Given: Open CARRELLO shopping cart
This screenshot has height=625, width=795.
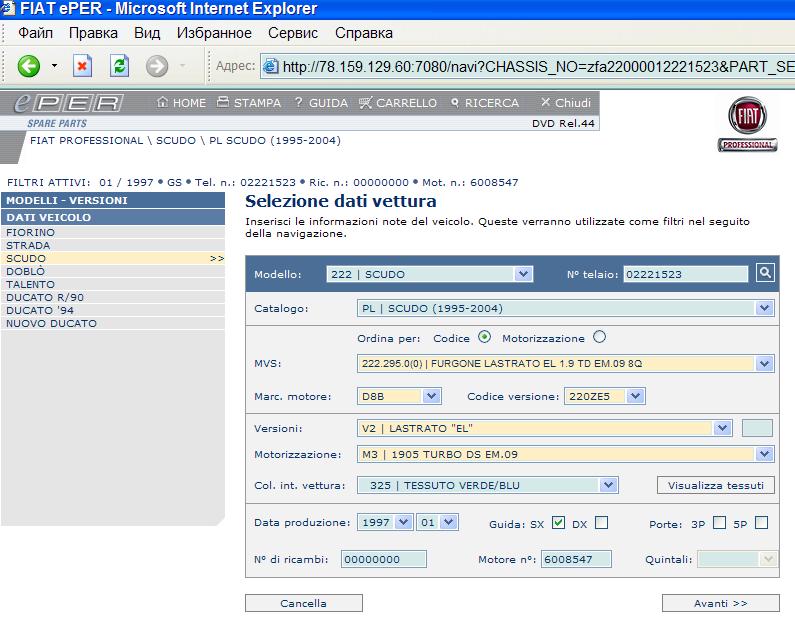Looking at the screenshot, I should point(397,103).
